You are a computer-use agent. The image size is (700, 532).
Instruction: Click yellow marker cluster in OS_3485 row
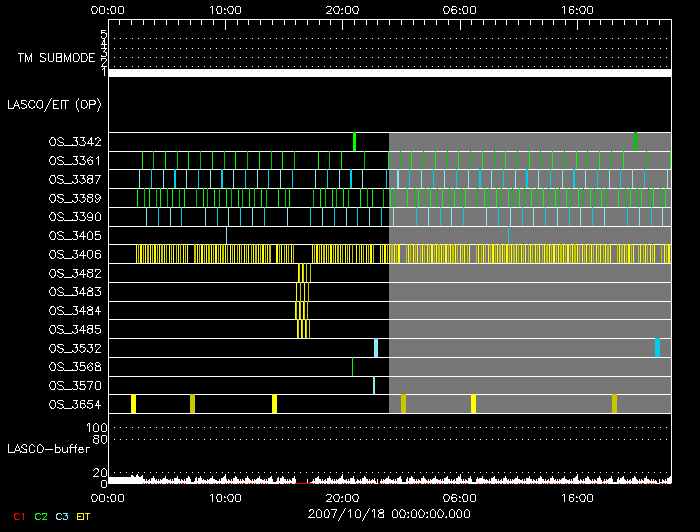(x=302, y=329)
